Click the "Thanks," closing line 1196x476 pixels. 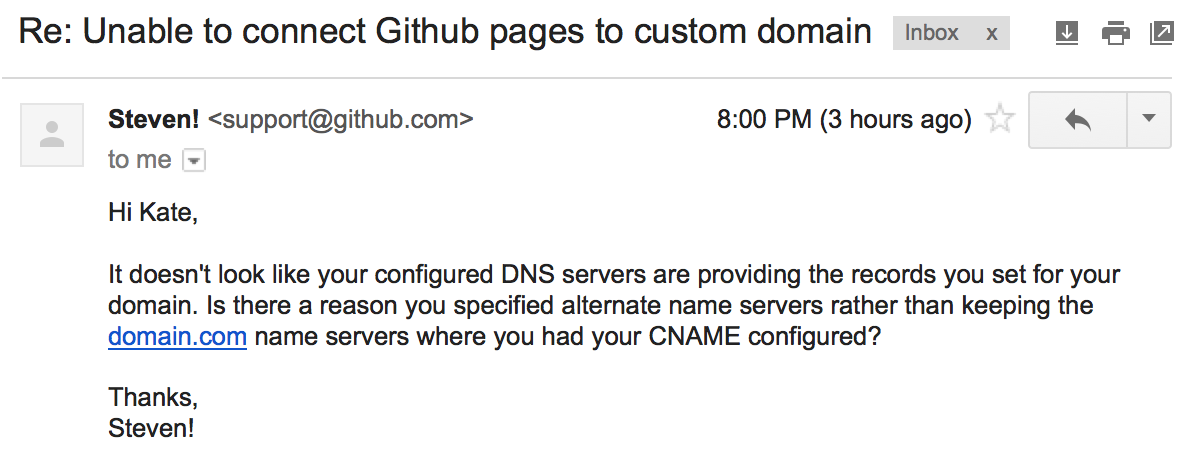coord(153,397)
